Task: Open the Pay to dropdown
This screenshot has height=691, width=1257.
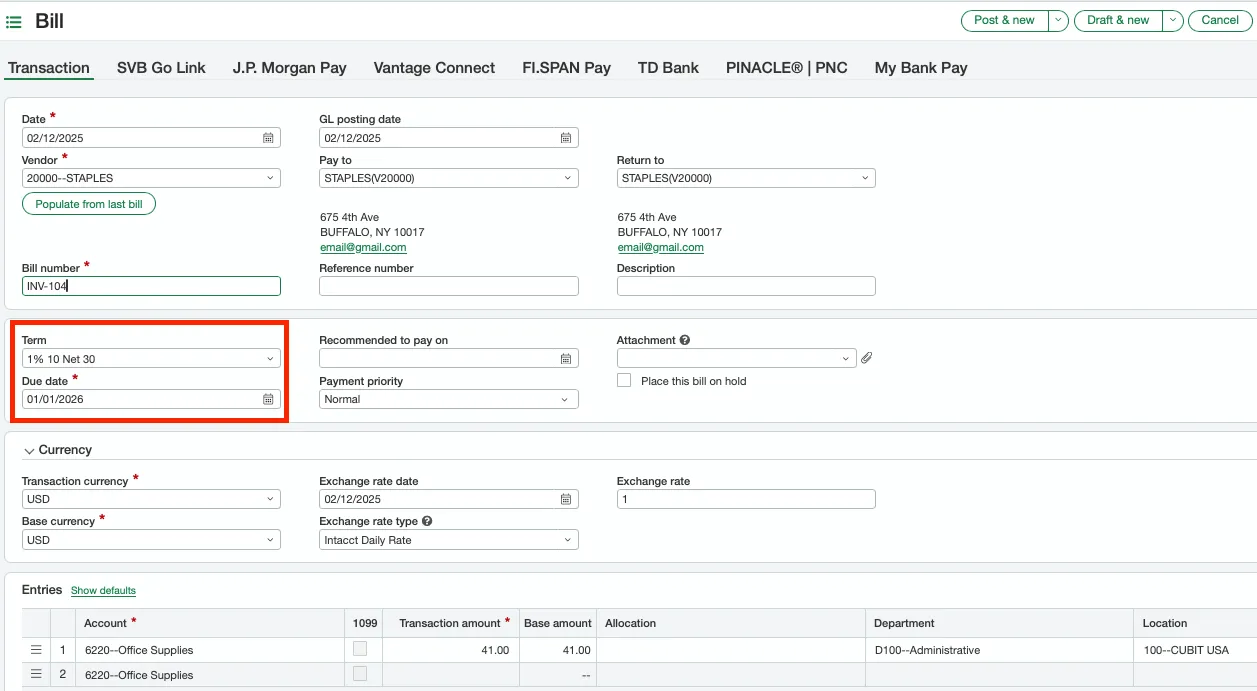Action: tap(449, 178)
